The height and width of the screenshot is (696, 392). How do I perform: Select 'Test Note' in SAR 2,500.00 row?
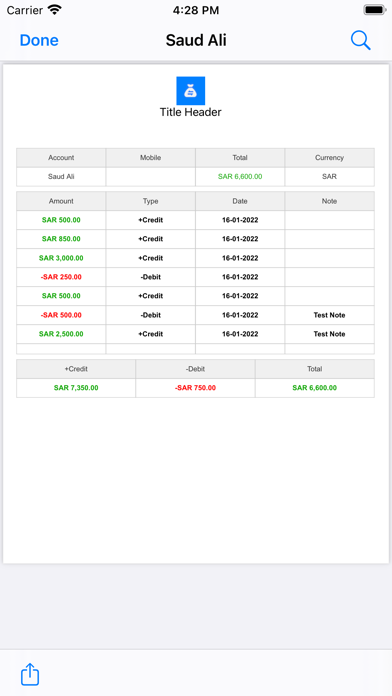point(329,334)
